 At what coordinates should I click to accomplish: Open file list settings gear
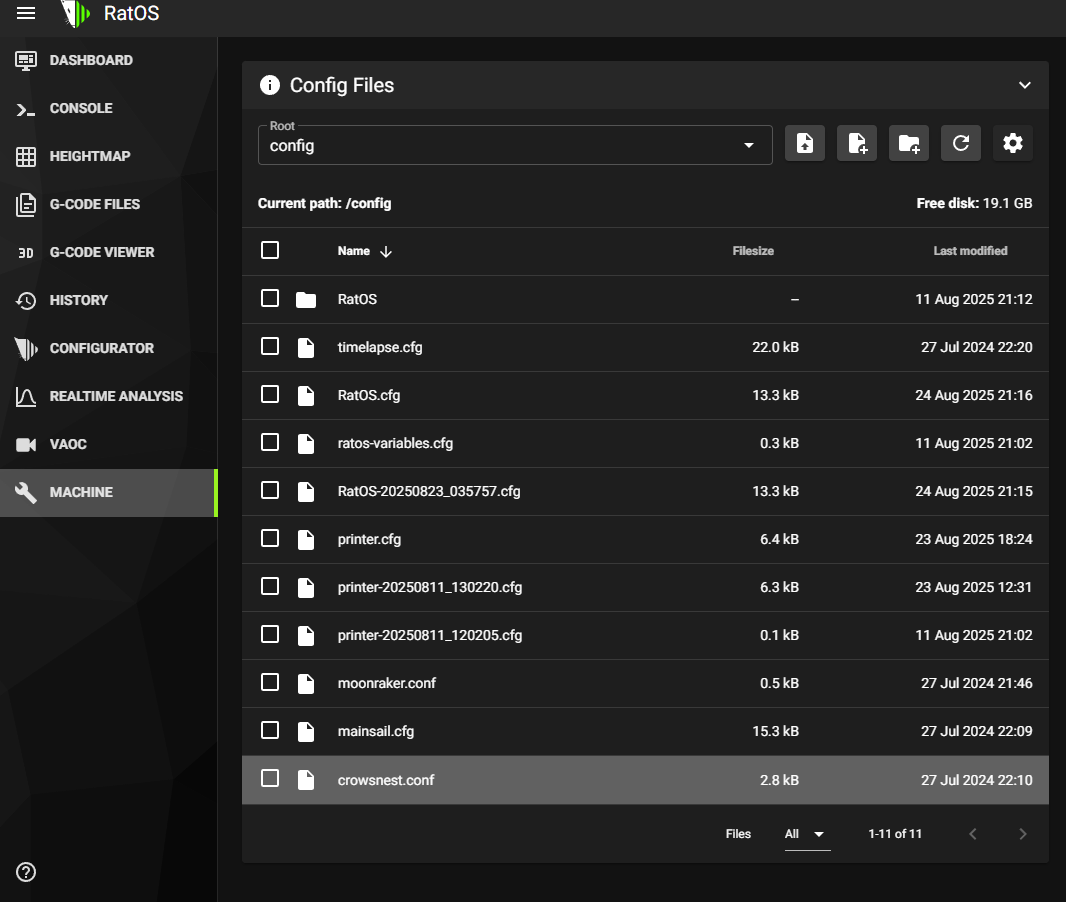pyautogui.click(x=1013, y=143)
